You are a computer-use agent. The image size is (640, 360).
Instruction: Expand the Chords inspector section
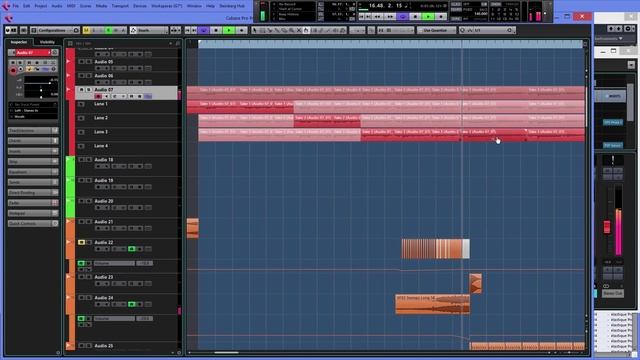click(x=33, y=141)
